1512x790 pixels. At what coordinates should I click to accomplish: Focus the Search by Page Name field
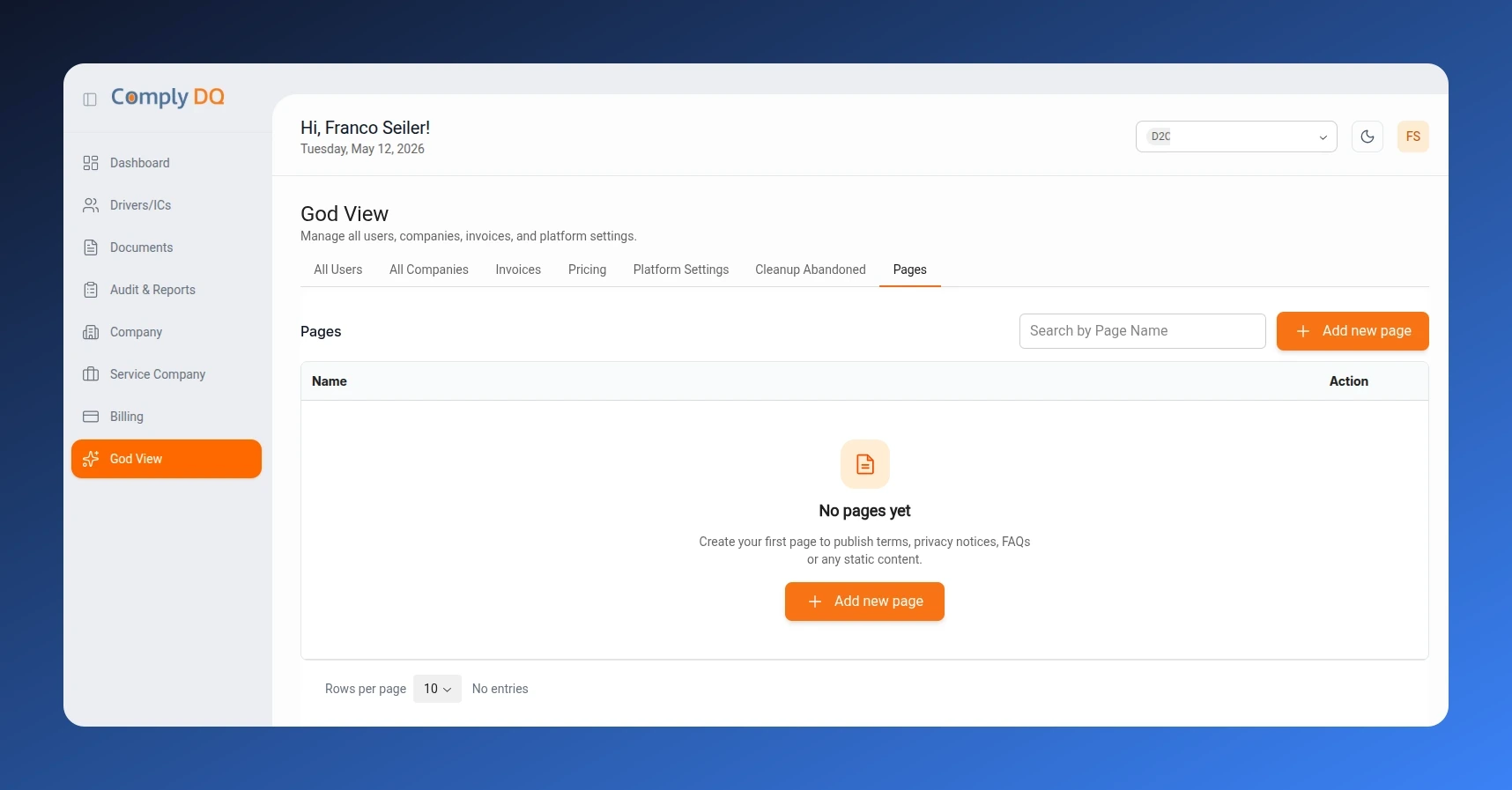[1143, 331]
